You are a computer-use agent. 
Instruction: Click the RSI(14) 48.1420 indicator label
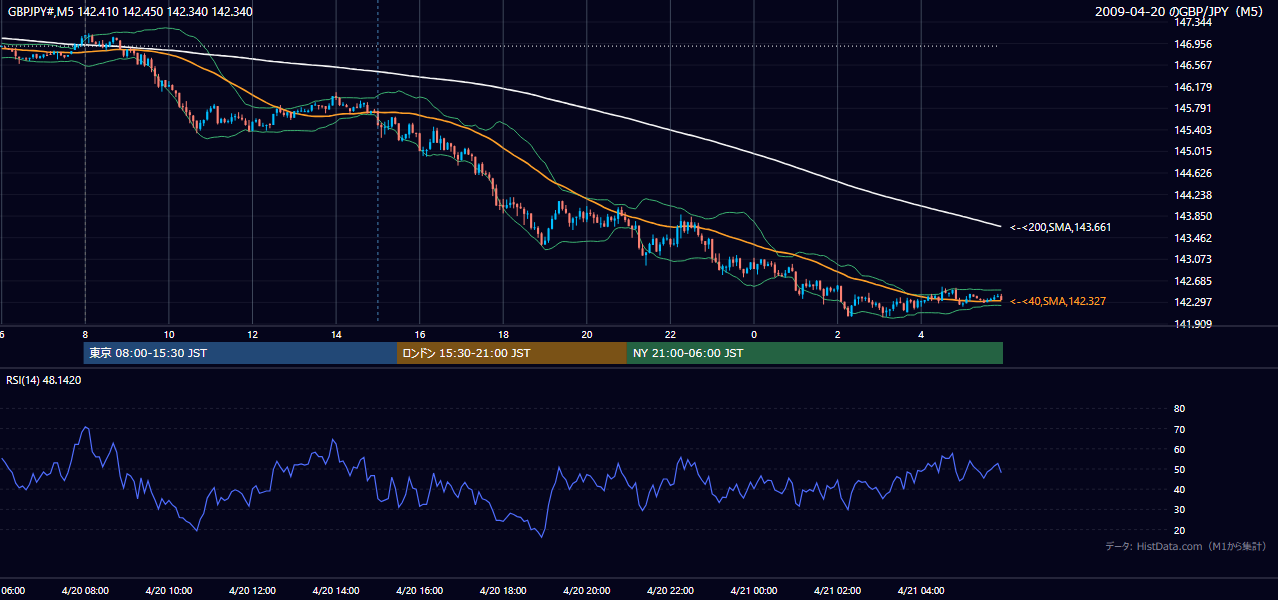click(x=44, y=380)
